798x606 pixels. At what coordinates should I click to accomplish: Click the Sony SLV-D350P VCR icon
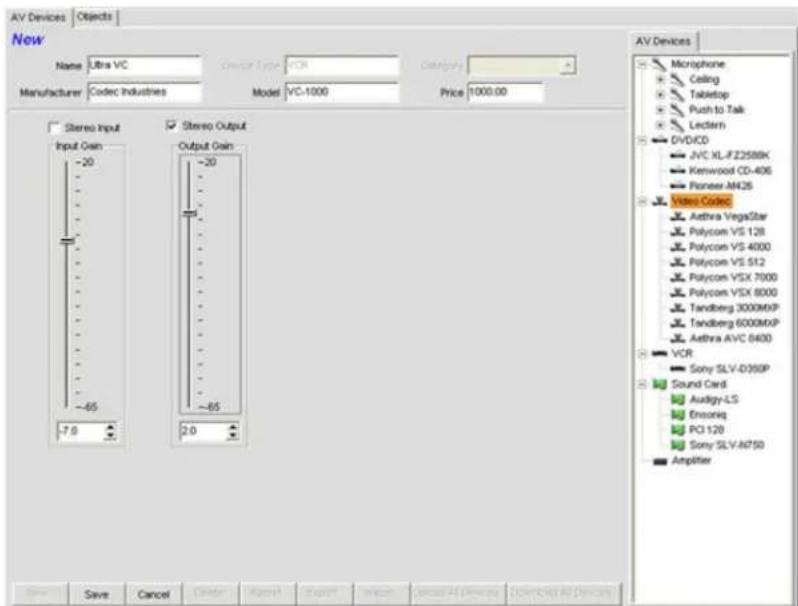(x=678, y=369)
